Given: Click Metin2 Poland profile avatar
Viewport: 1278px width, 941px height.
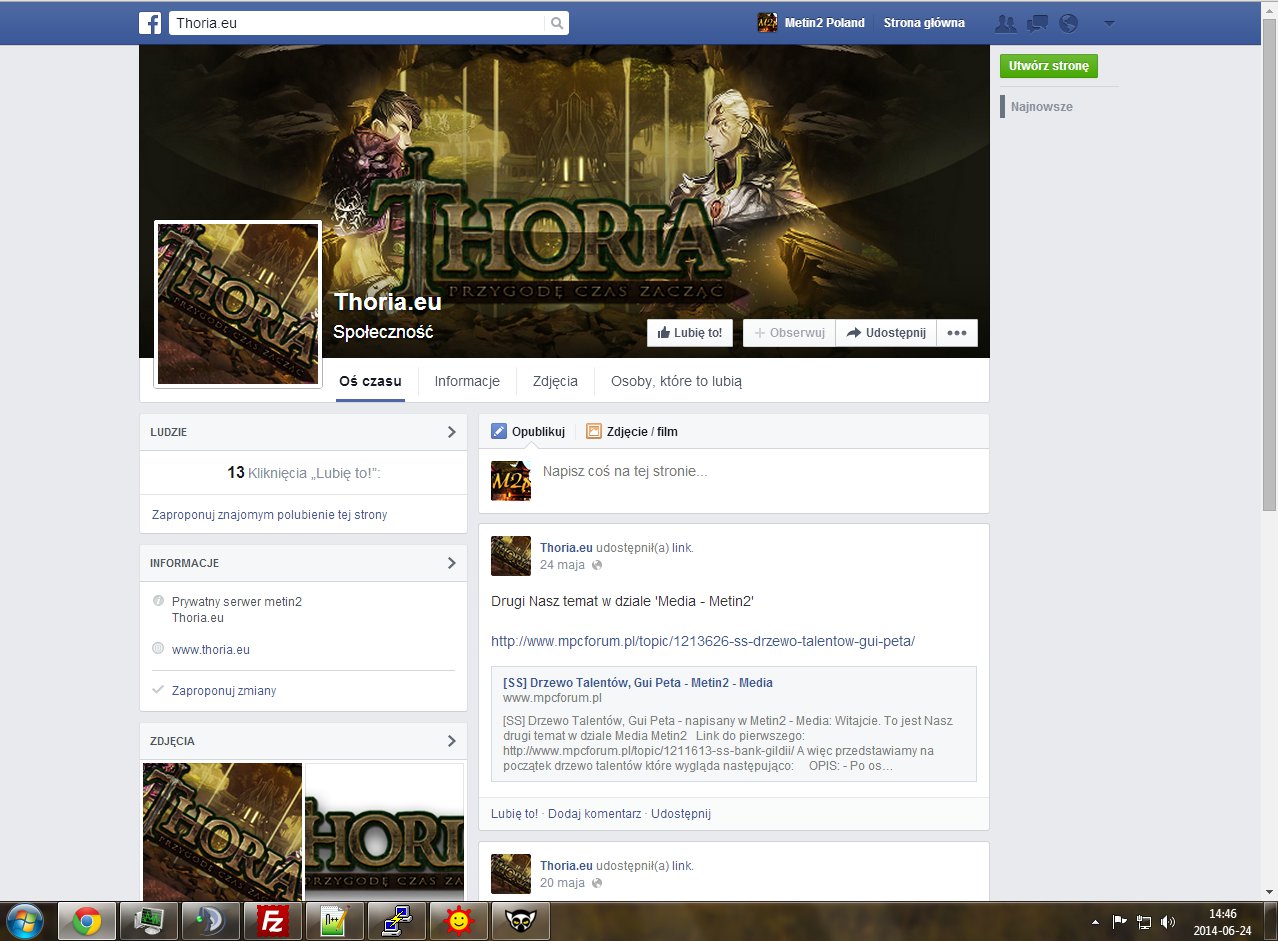Looking at the screenshot, I should (x=767, y=23).
